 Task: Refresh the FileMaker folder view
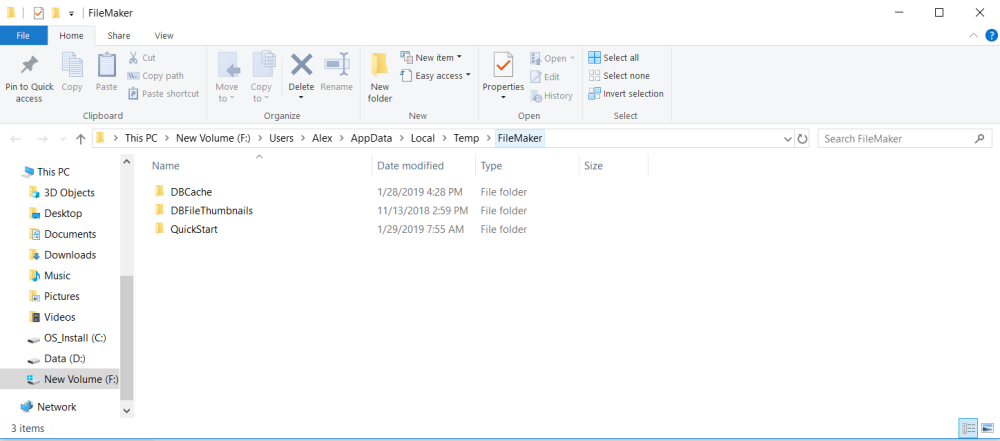point(802,138)
